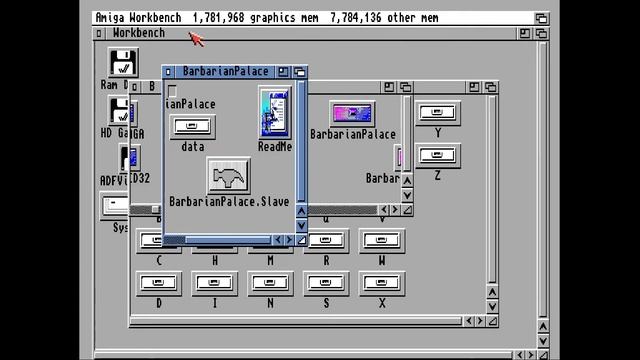
Task: Click up arrow of the drawers window
Action: (492, 292)
